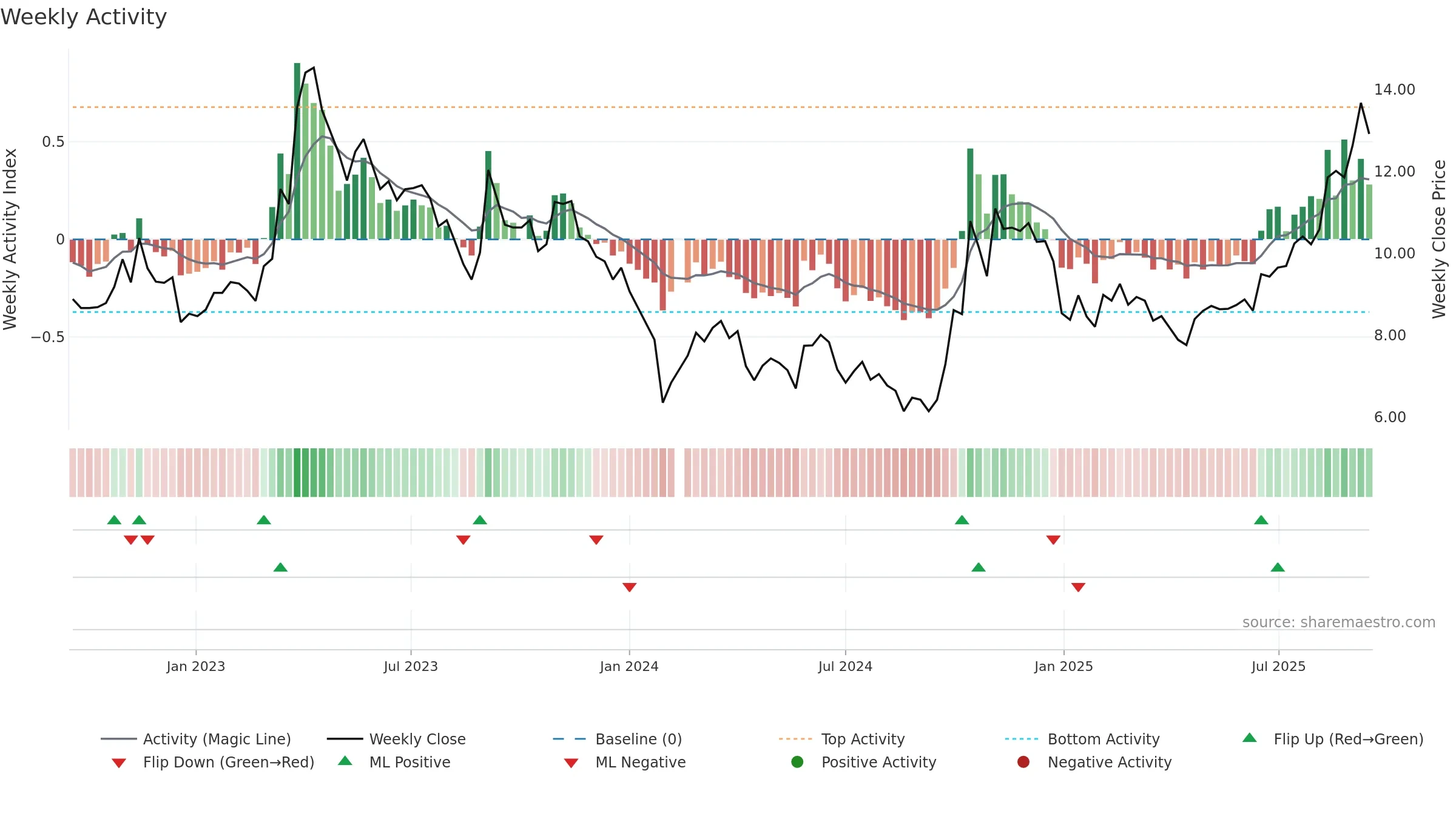The height and width of the screenshot is (819, 1456).
Task: Click the ML Positive marker at Jul 2025
Action: pos(1278,567)
